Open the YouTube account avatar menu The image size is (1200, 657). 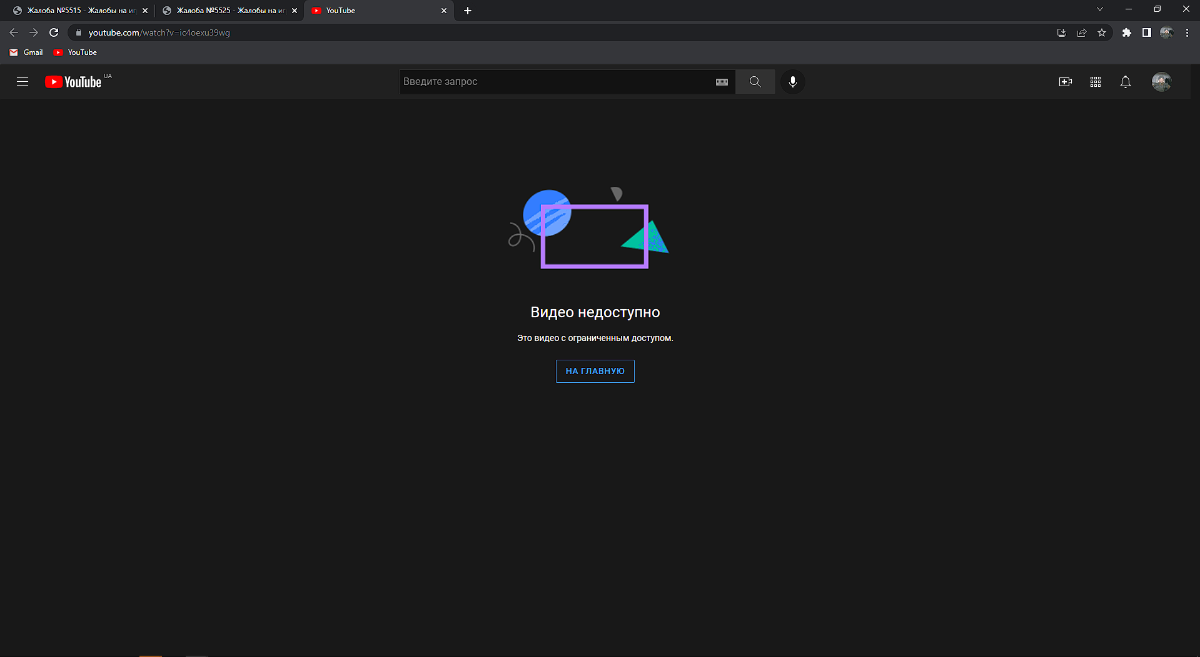[x=1161, y=82]
